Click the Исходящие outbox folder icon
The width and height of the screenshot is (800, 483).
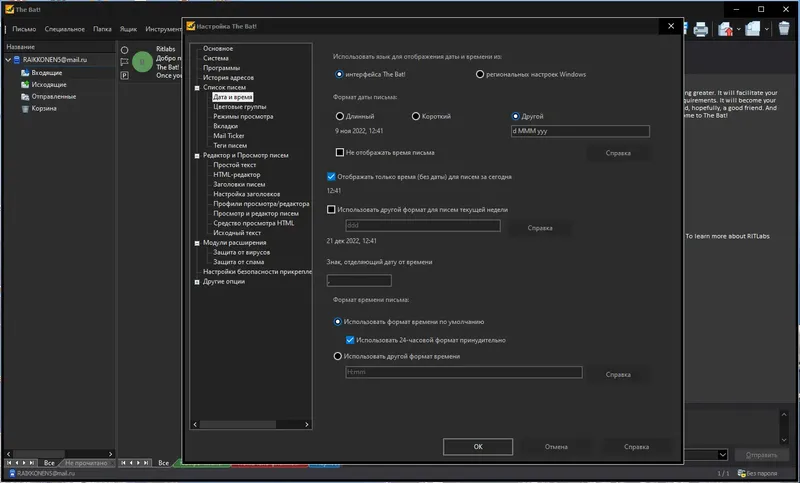(x=25, y=84)
